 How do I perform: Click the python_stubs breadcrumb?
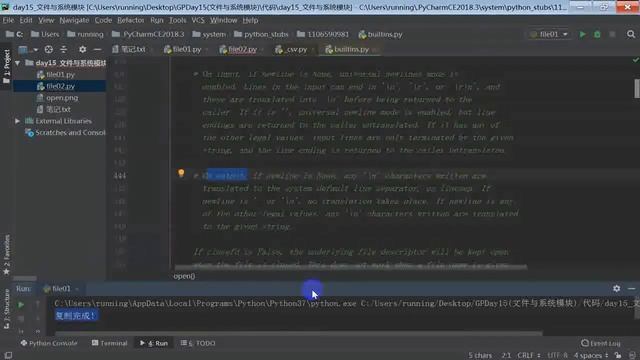(x=261, y=34)
